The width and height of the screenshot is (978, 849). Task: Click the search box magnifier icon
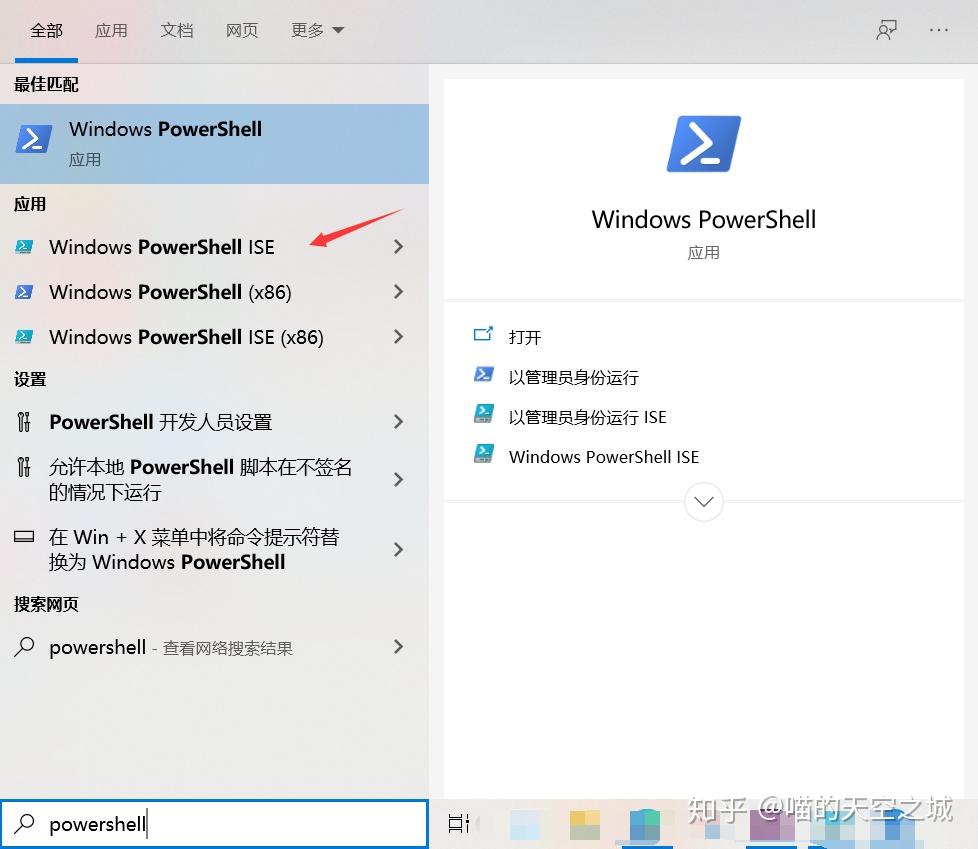pos(24,823)
